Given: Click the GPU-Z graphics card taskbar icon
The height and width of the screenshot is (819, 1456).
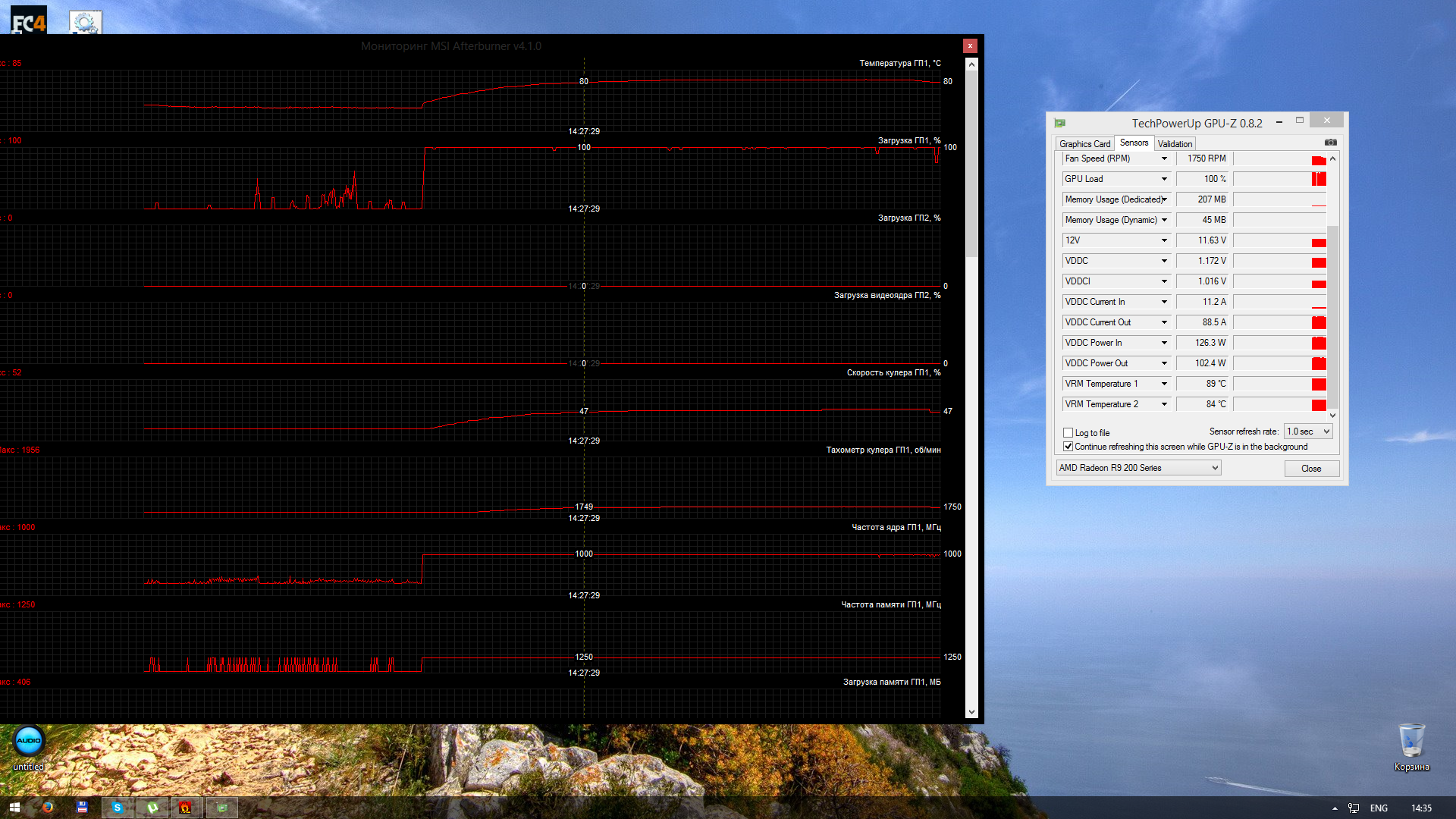Looking at the screenshot, I should pos(221,808).
